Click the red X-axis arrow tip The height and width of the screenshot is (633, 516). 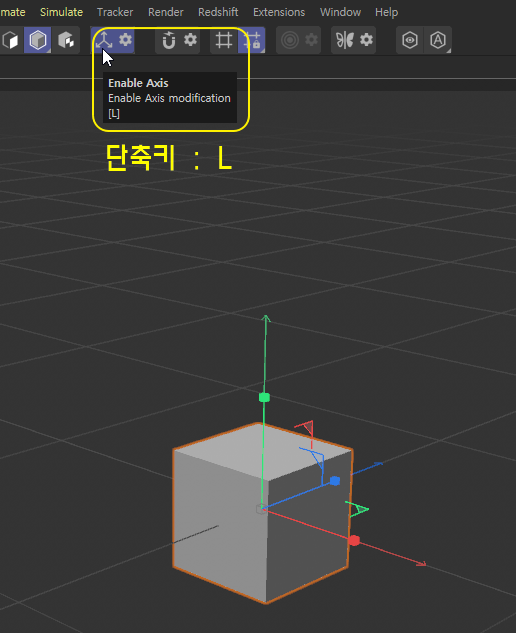click(x=422, y=563)
